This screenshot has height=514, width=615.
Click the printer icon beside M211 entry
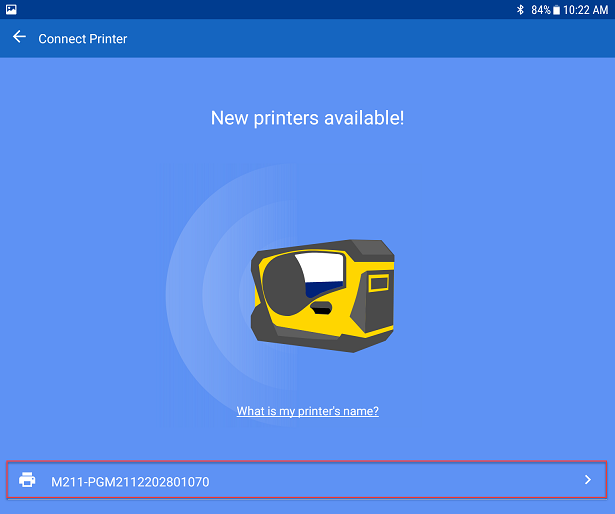click(27, 480)
